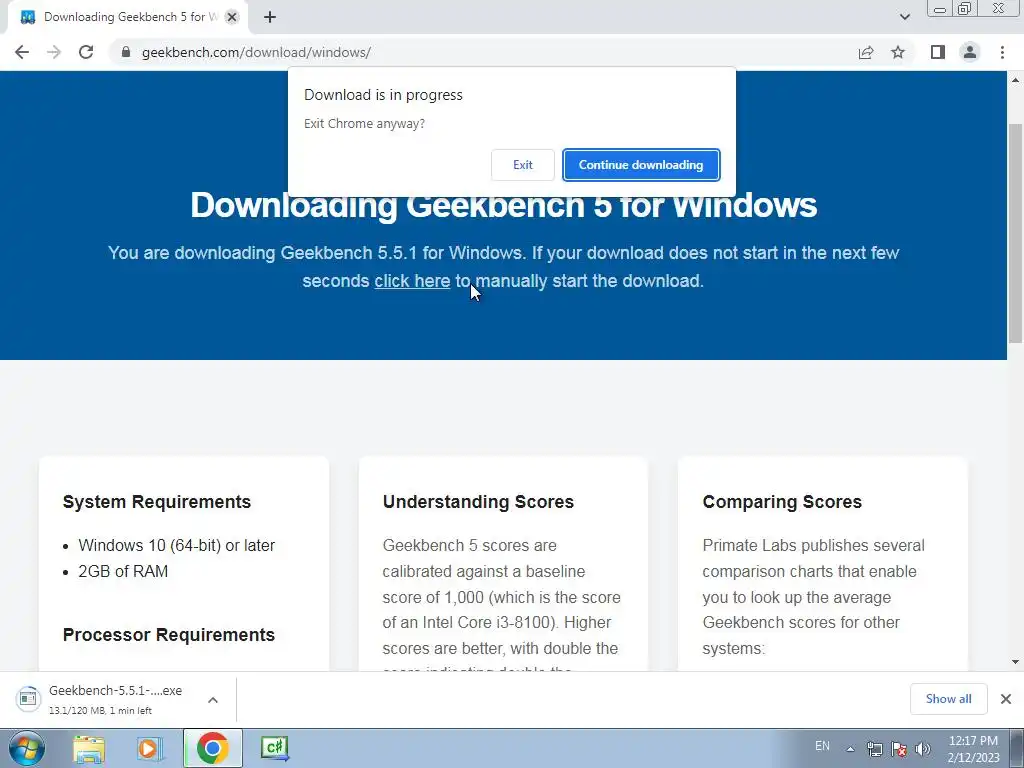Click the page scrollbar up arrow

(x=1016, y=80)
